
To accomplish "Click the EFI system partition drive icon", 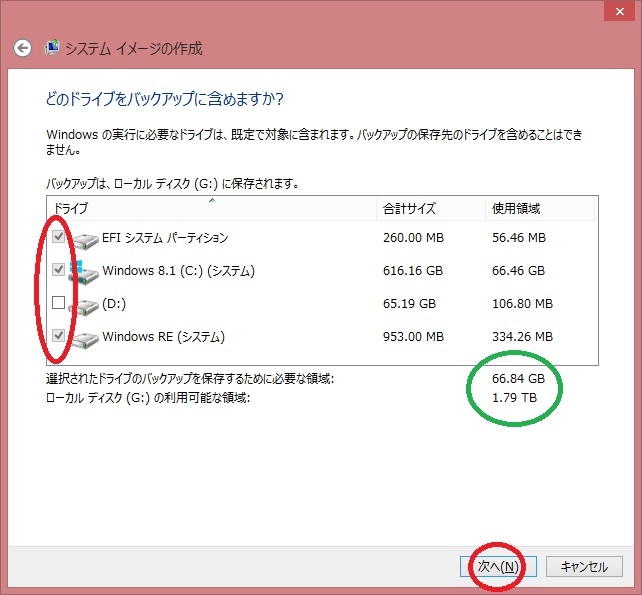I will [x=85, y=241].
